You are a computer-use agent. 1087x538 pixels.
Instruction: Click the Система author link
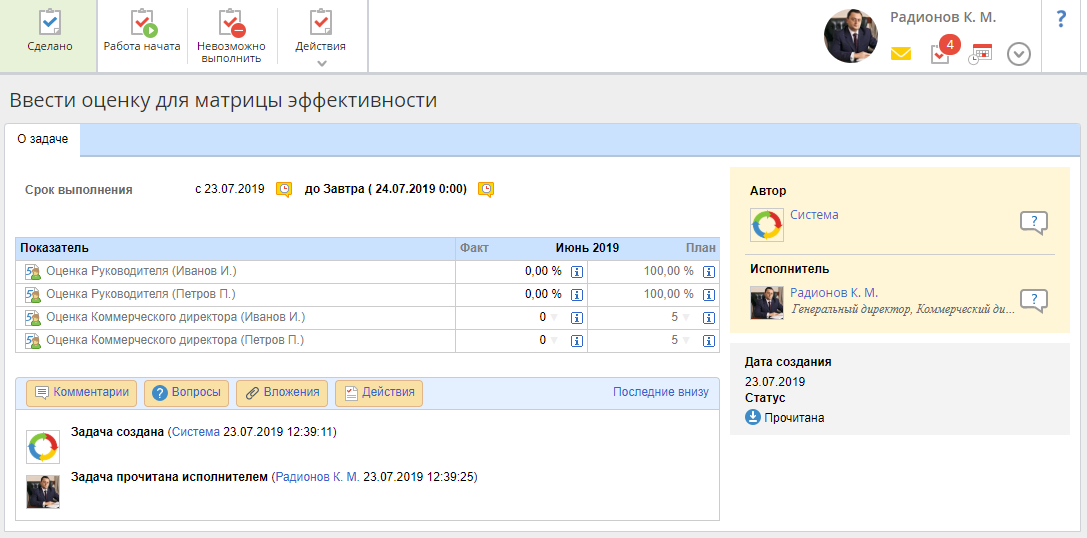point(814,215)
